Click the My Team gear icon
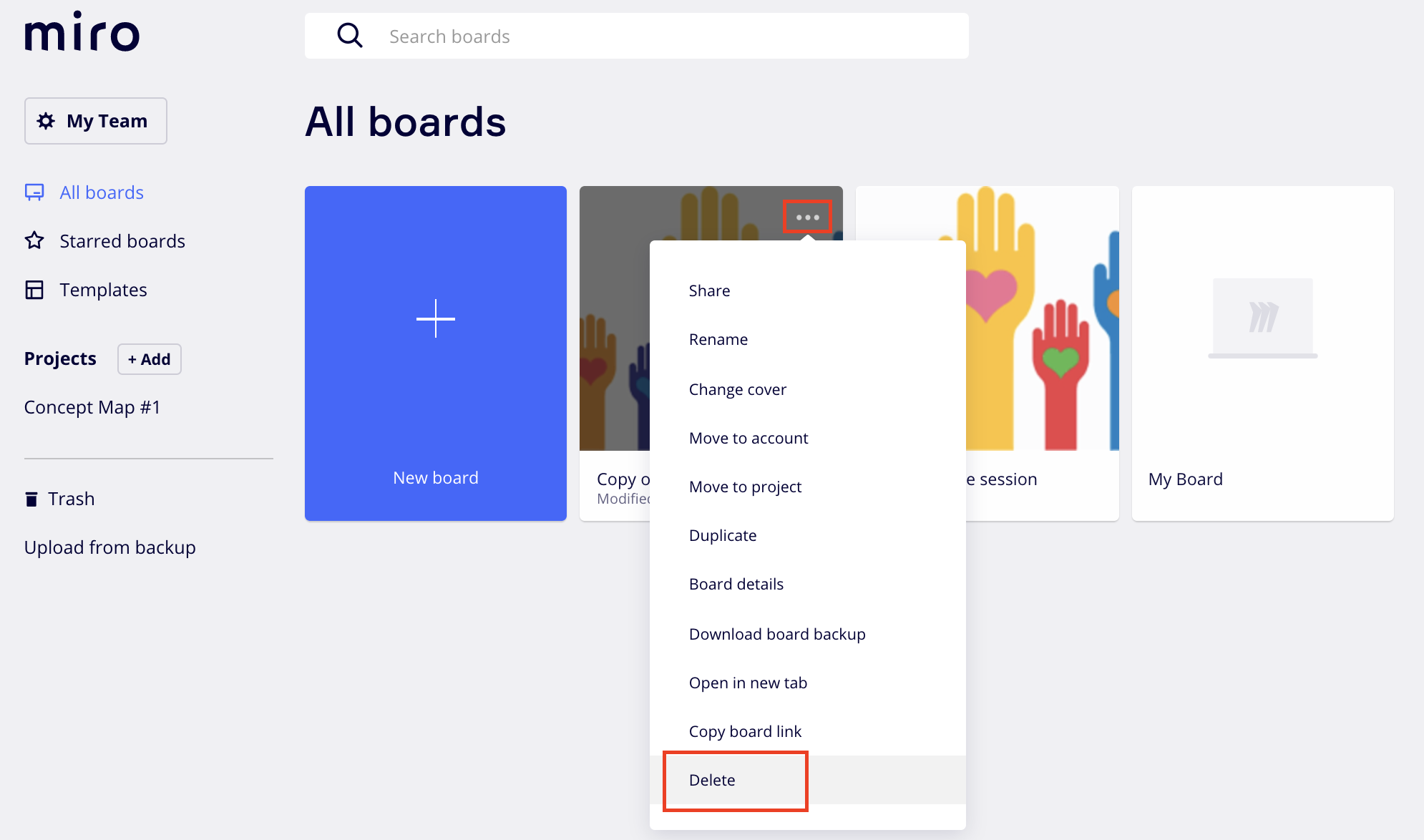Image resolution: width=1424 pixels, height=840 pixels. pos(46,121)
